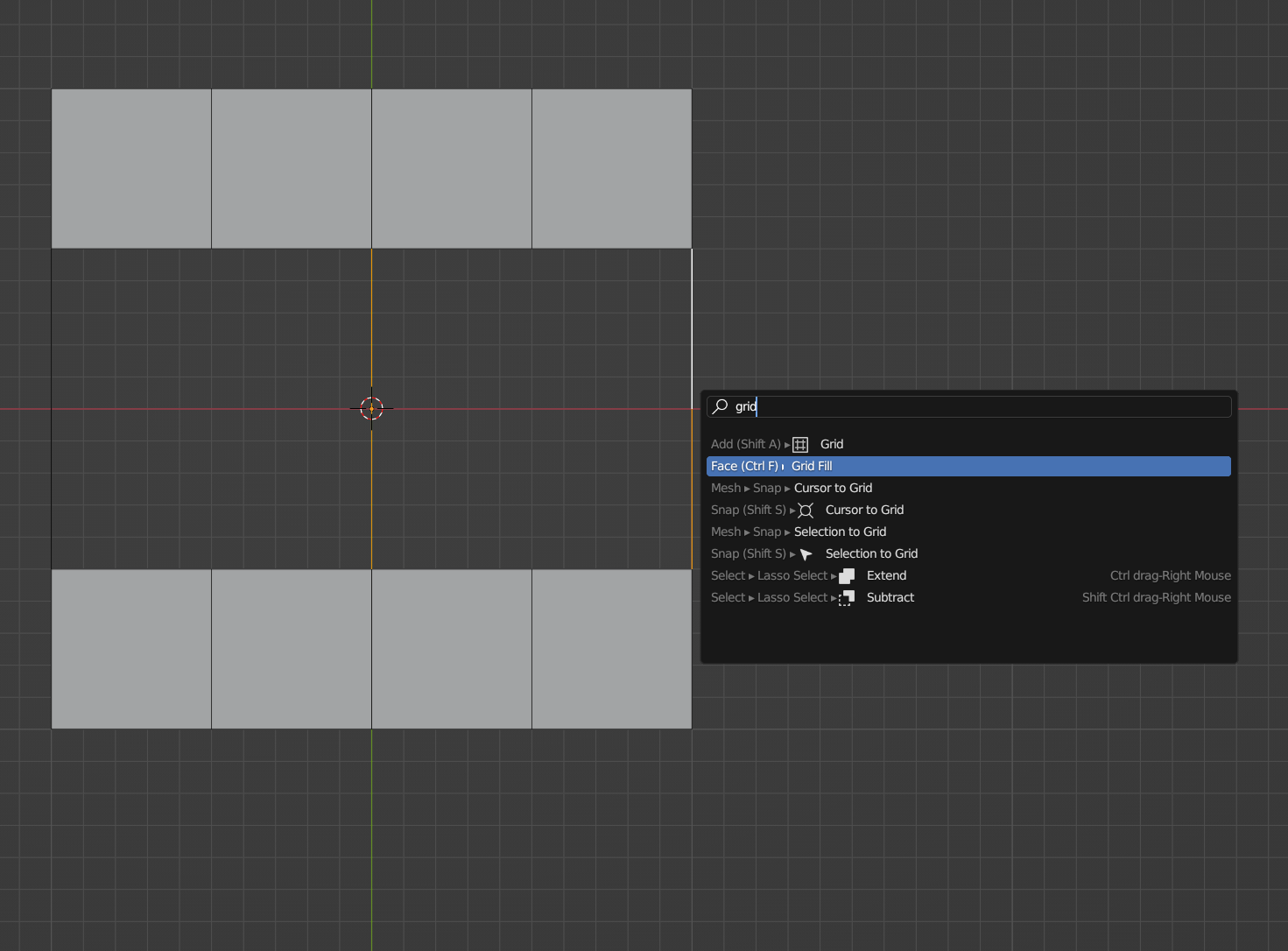Select Mesh Snap Cursor to Grid result
Image resolution: width=1288 pixels, height=951 pixels.
tap(968, 488)
